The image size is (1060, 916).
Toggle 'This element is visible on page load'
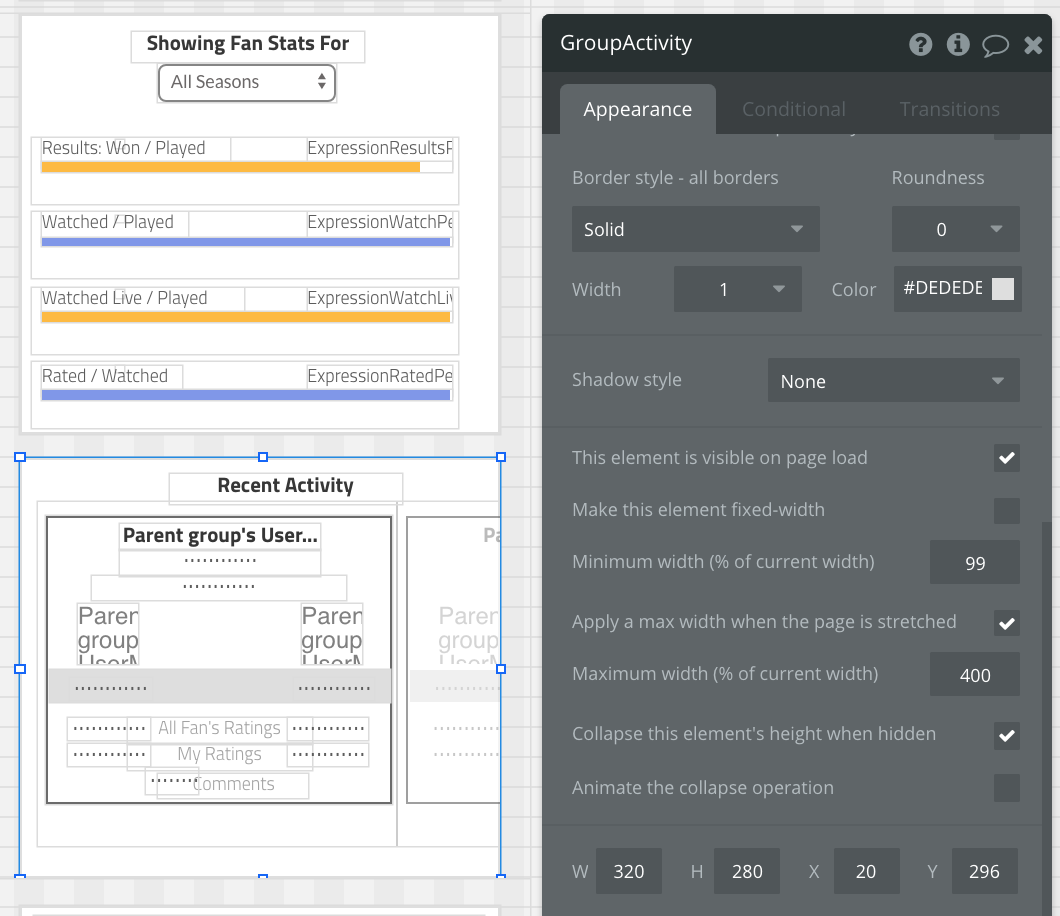(1006, 458)
